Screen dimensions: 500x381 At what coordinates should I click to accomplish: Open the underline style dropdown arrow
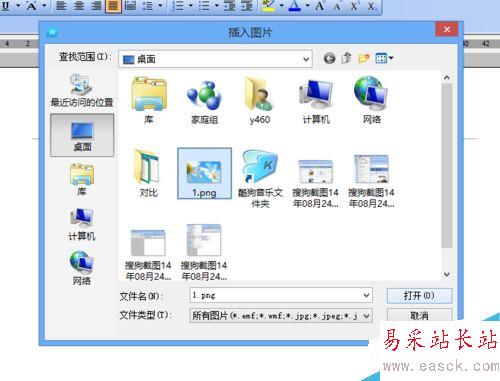[18, 6]
